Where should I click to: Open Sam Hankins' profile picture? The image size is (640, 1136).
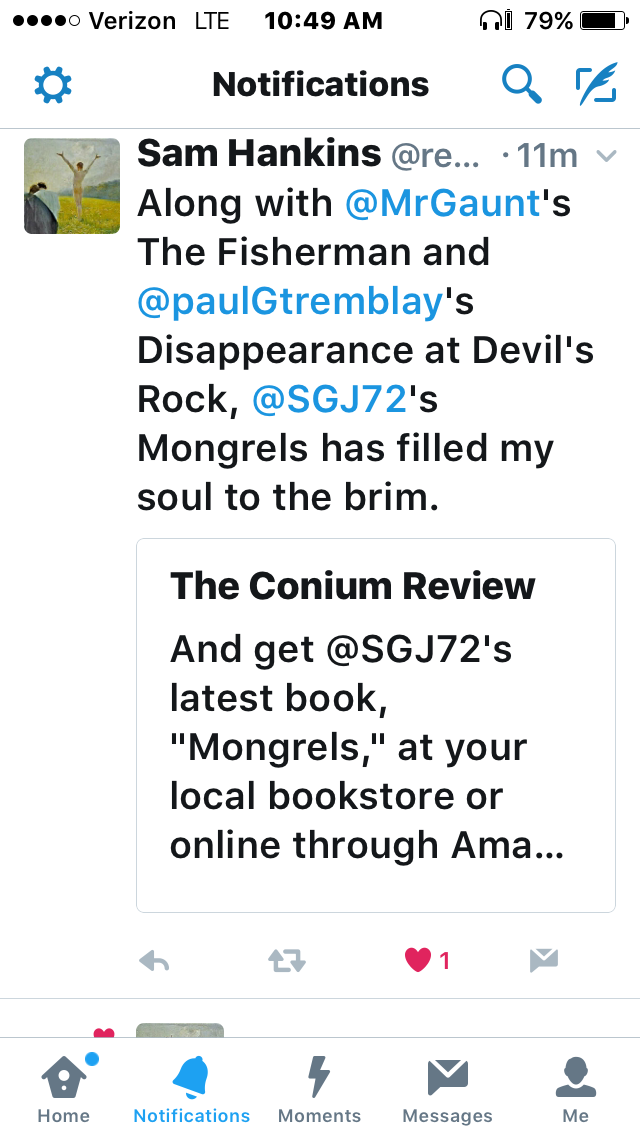(x=72, y=186)
